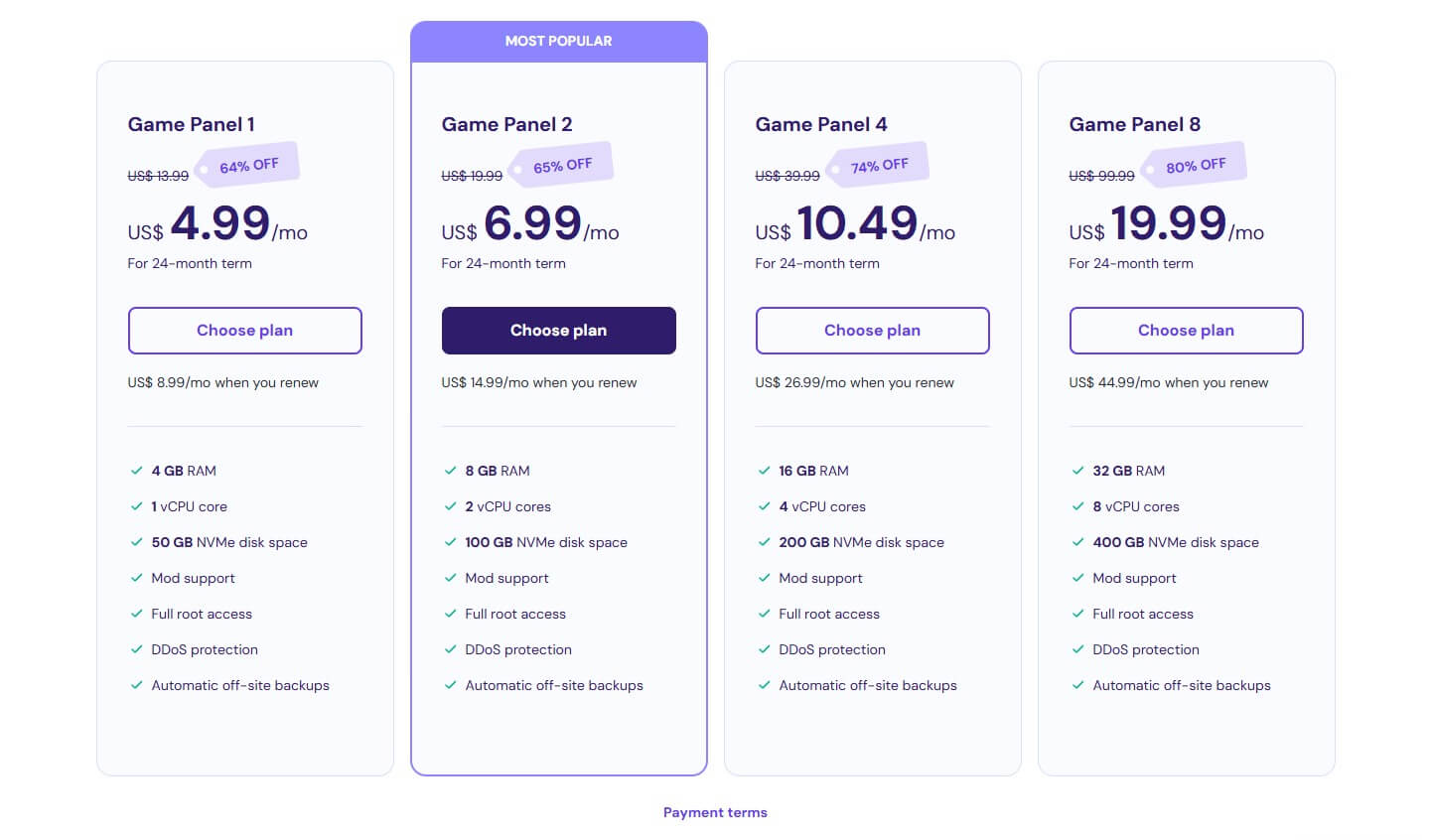Click checkmark next to 2 vCPU cores
Viewport: 1431px width, 840px height.
[x=450, y=506]
